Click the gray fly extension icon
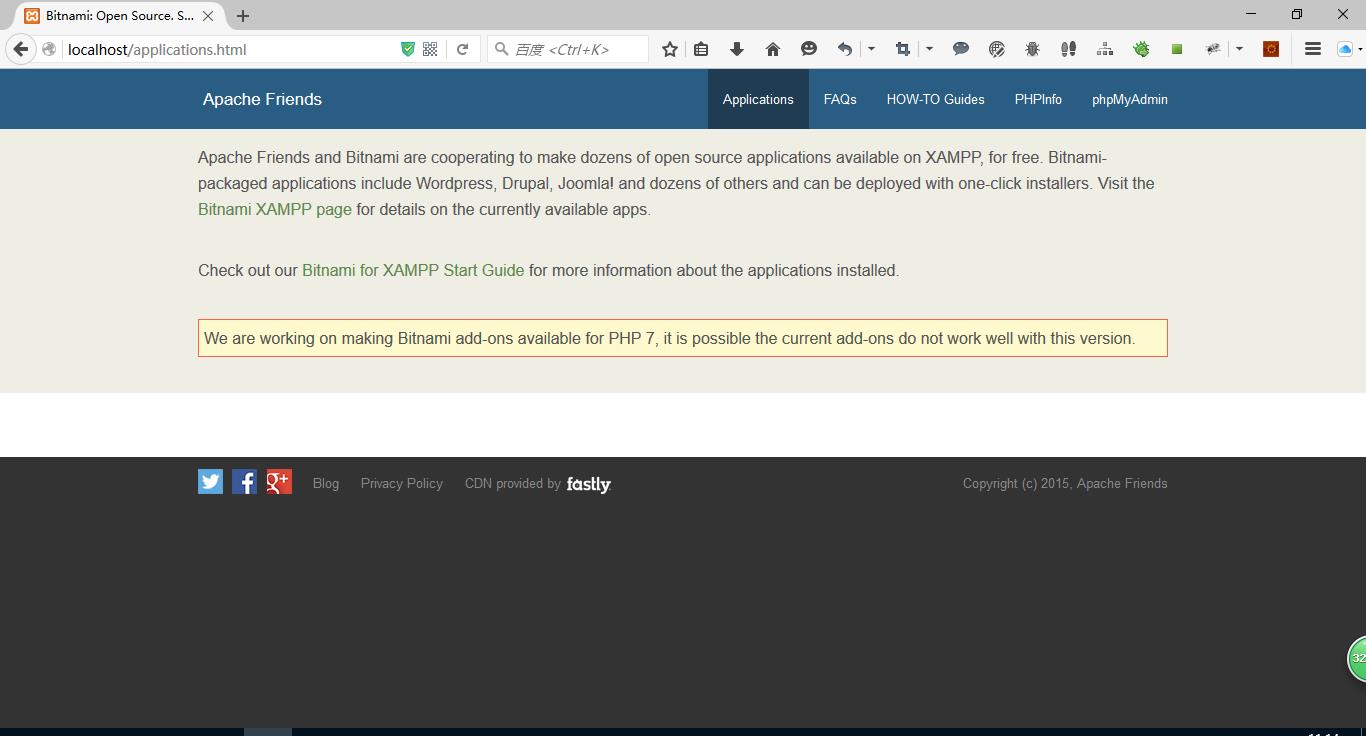 tap(1213, 49)
